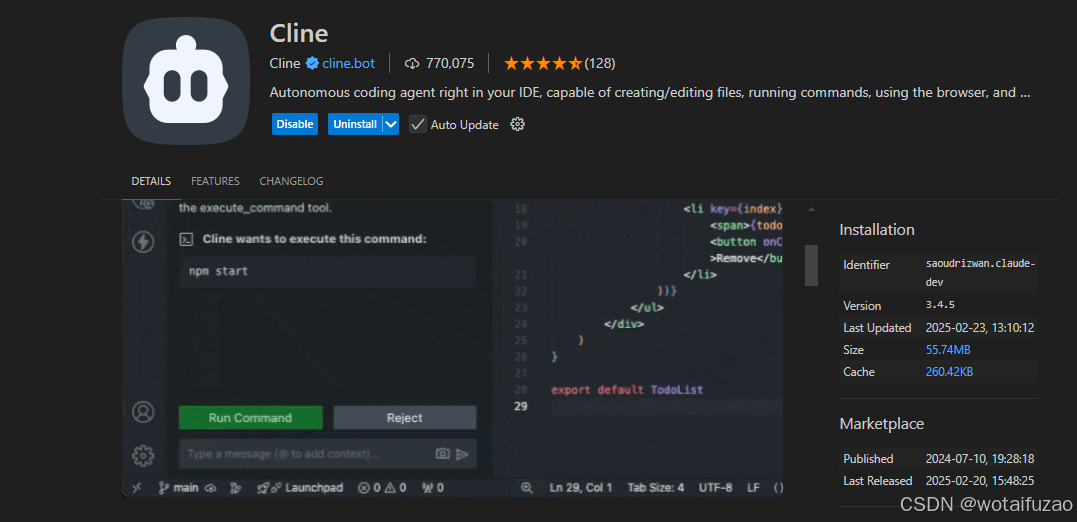
Task: Click the (128) ratings count
Action: pyautogui.click(x=600, y=64)
